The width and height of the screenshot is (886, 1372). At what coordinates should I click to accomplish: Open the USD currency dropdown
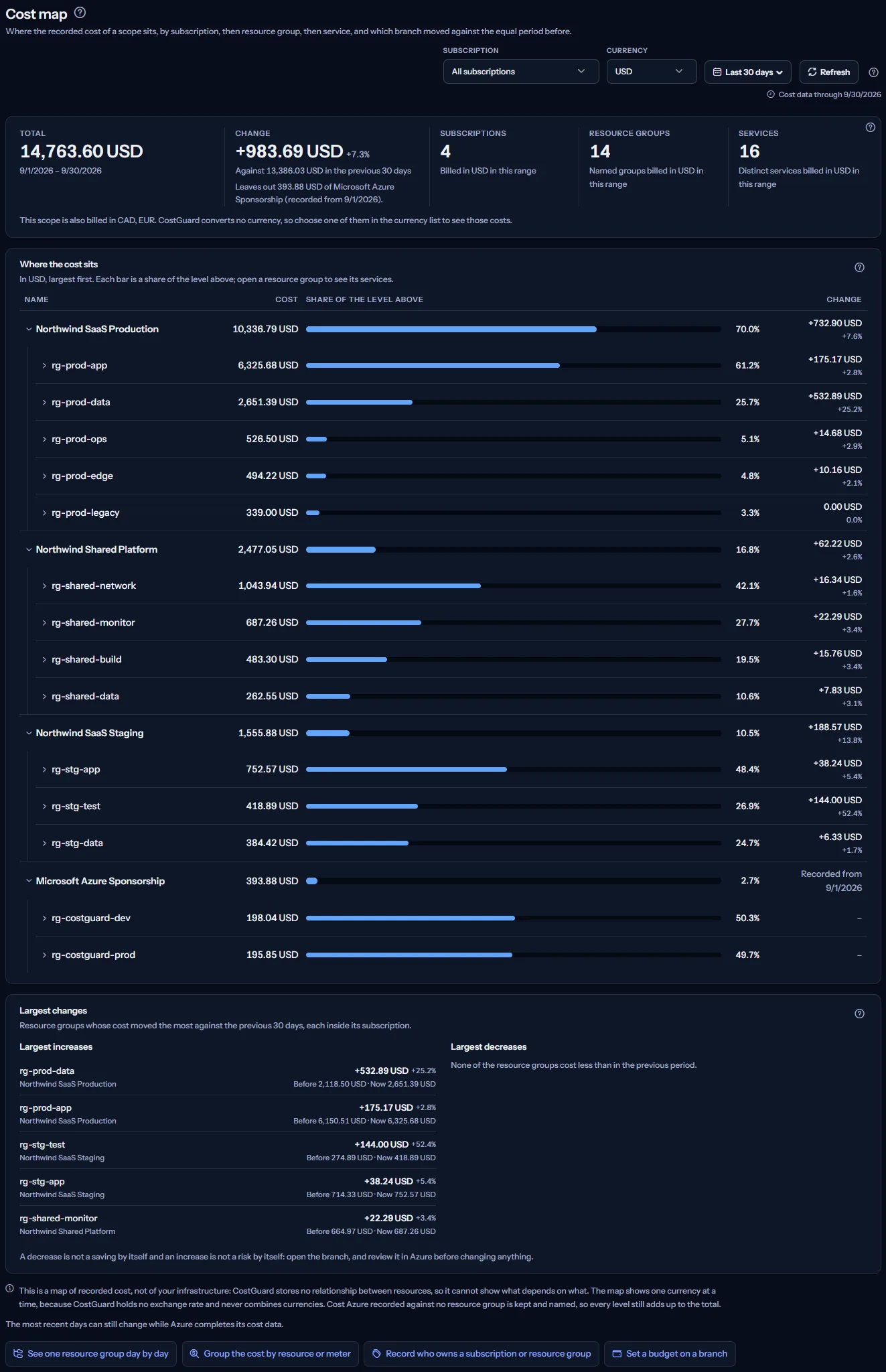[652, 72]
